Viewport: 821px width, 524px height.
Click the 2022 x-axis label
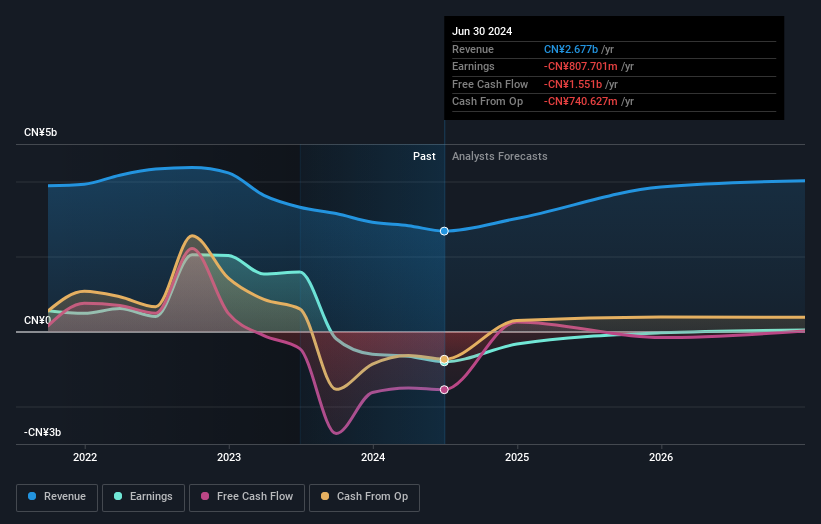pyautogui.click(x=85, y=458)
